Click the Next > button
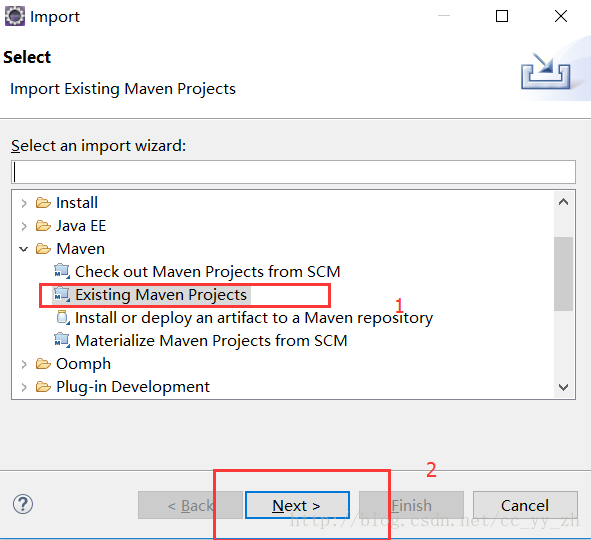591x540 pixels. (x=297, y=505)
